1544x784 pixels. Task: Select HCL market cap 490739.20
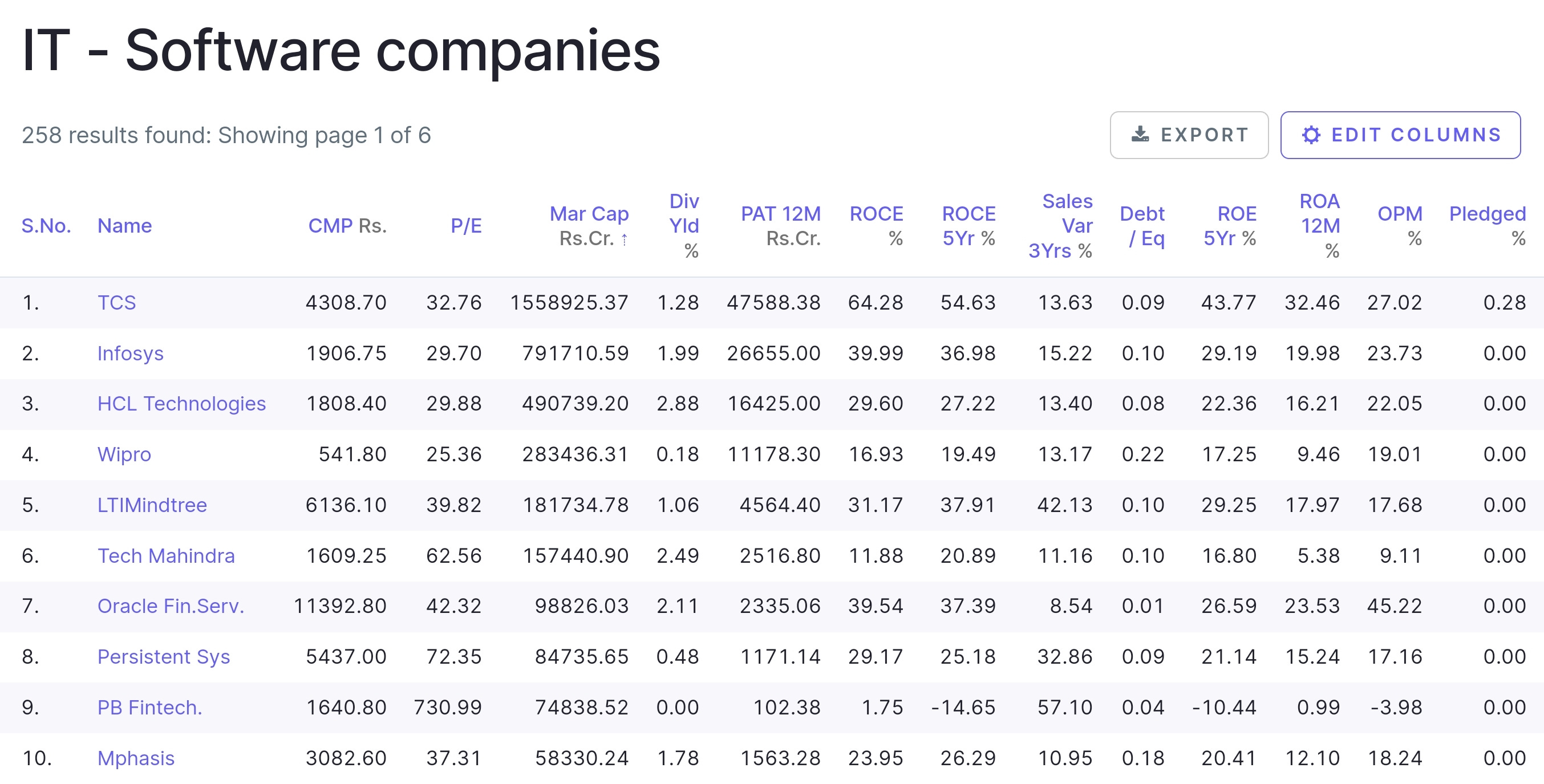576,403
